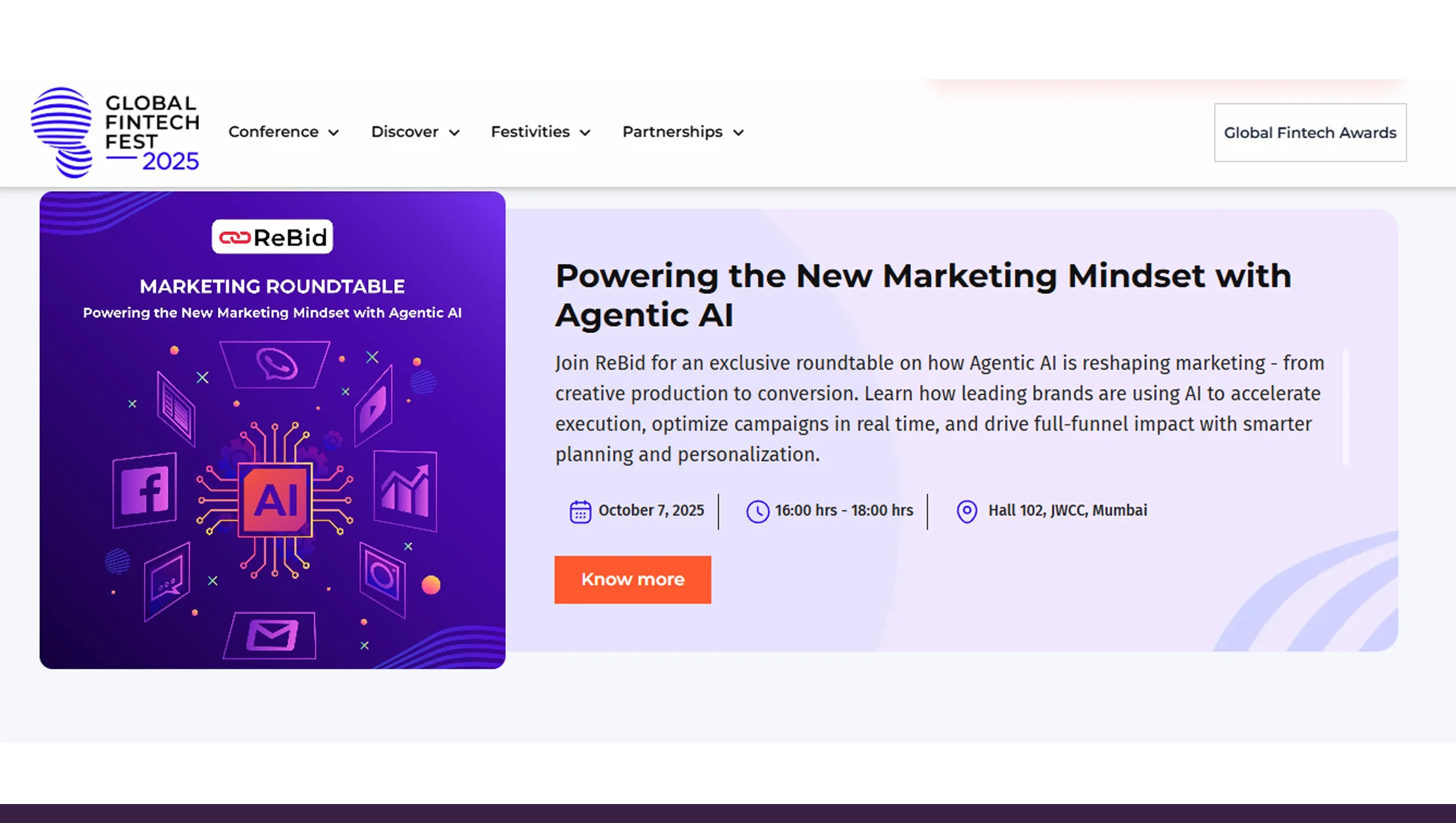This screenshot has height=823, width=1456.
Task: Expand the Partnerships dropdown chevron
Action: point(739,133)
